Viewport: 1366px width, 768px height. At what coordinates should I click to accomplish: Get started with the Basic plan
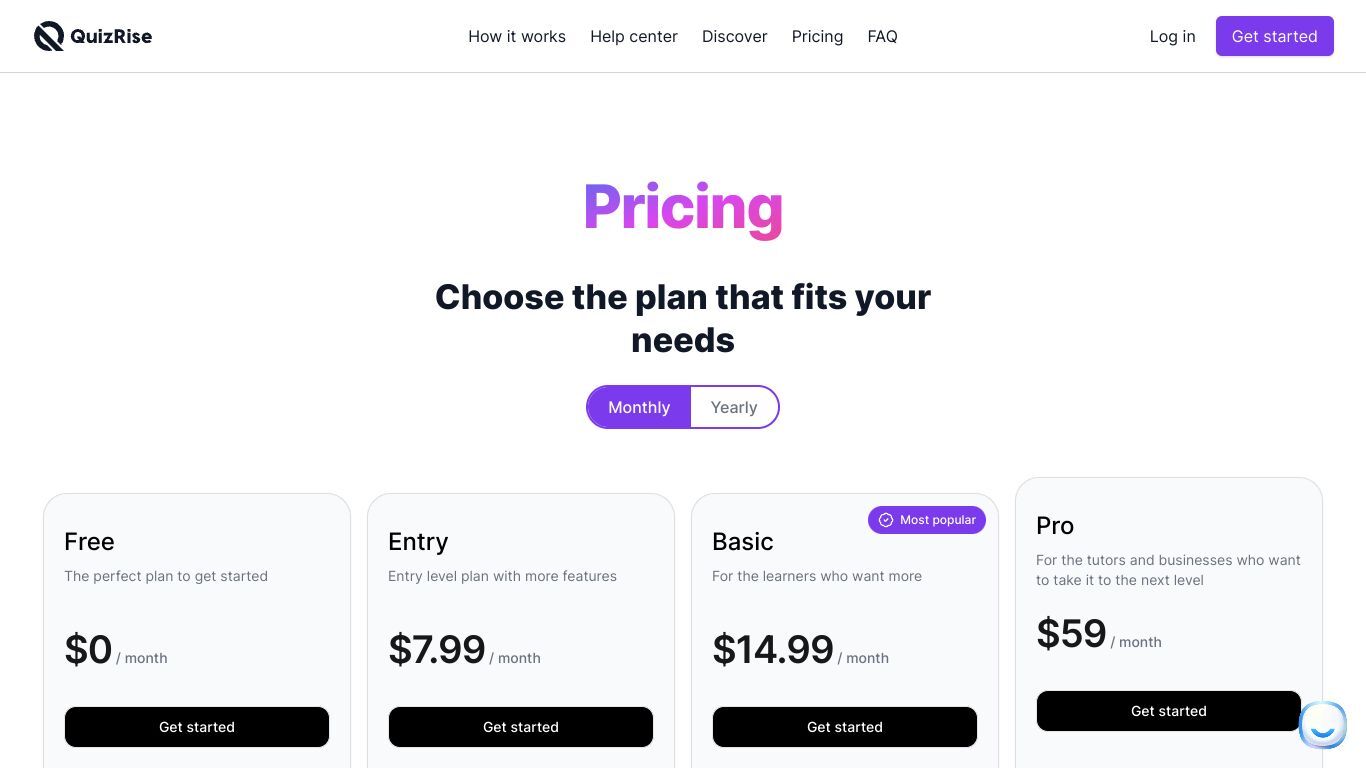coord(845,727)
